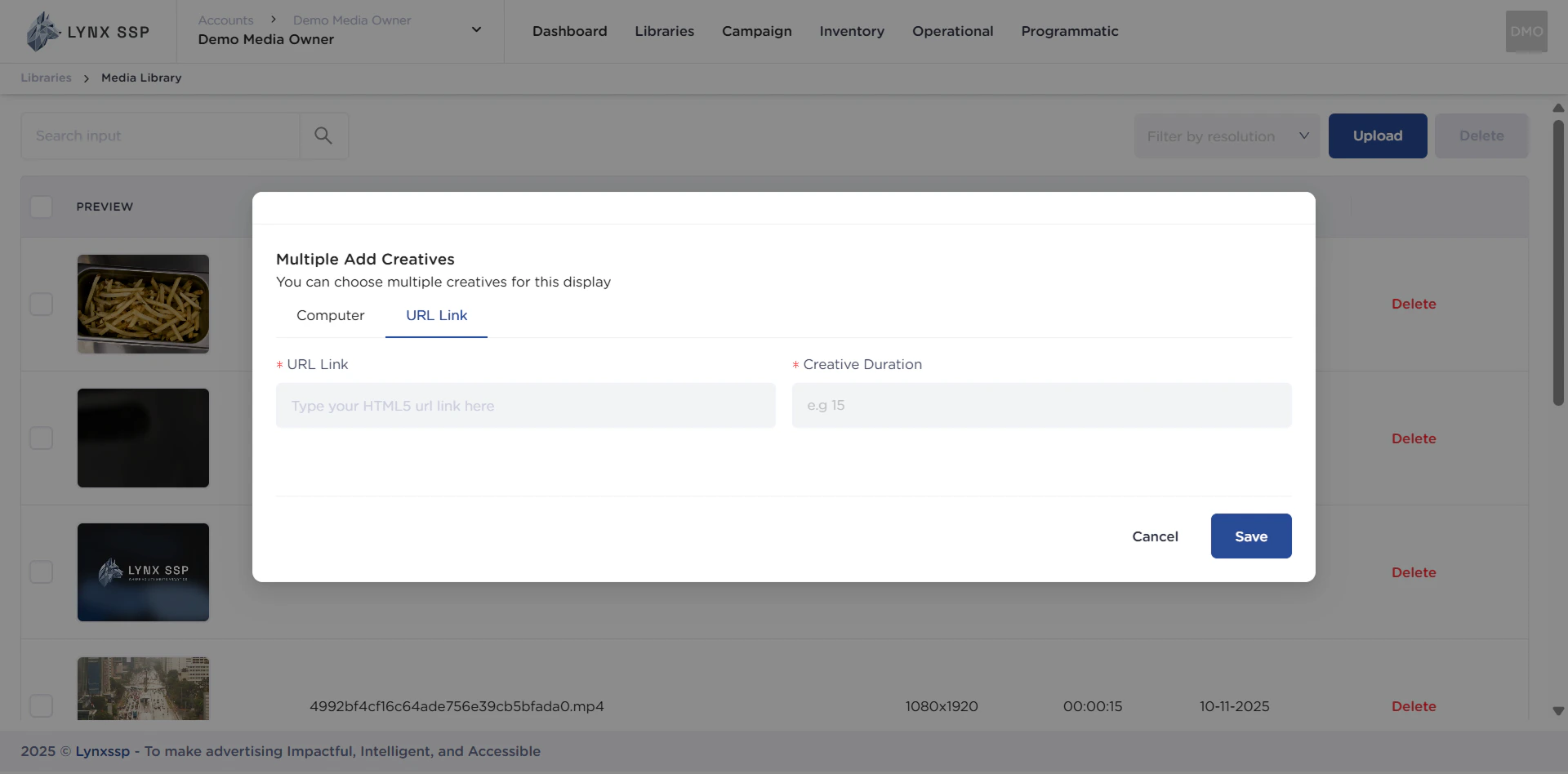This screenshot has width=1568, height=774.
Task: Click the Save button
Action: pos(1251,536)
